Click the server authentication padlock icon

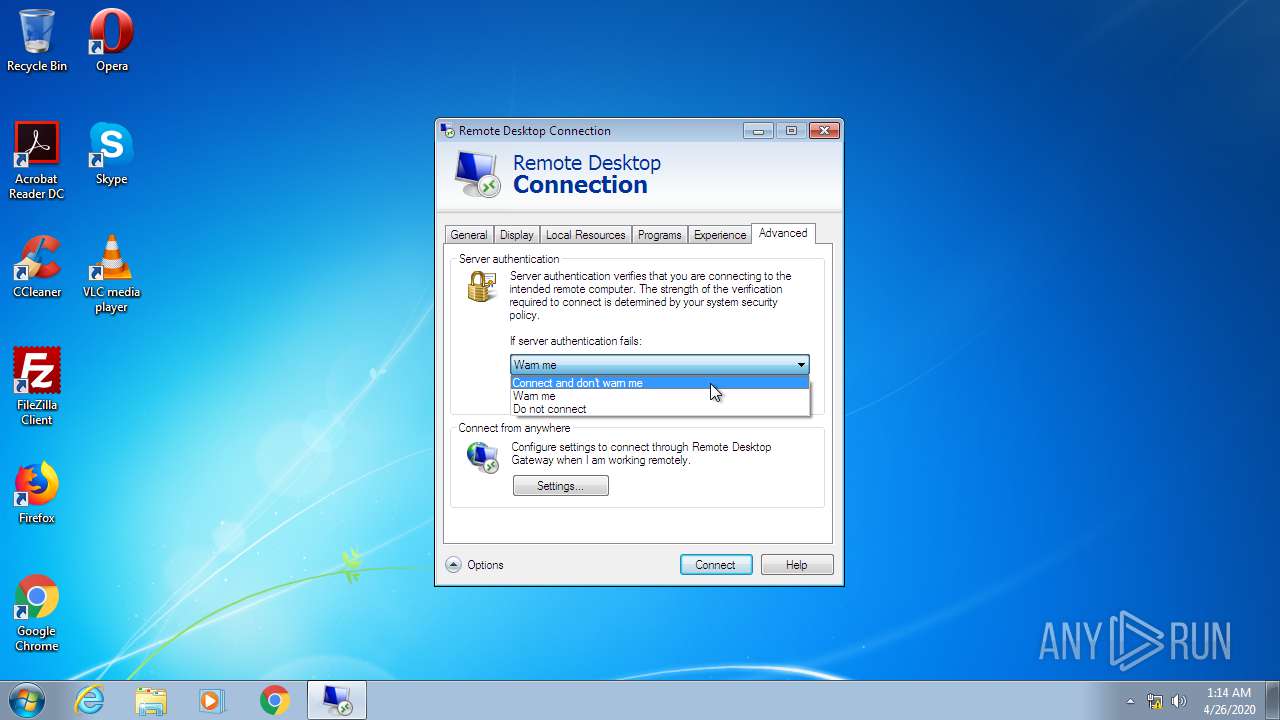click(x=481, y=287)
